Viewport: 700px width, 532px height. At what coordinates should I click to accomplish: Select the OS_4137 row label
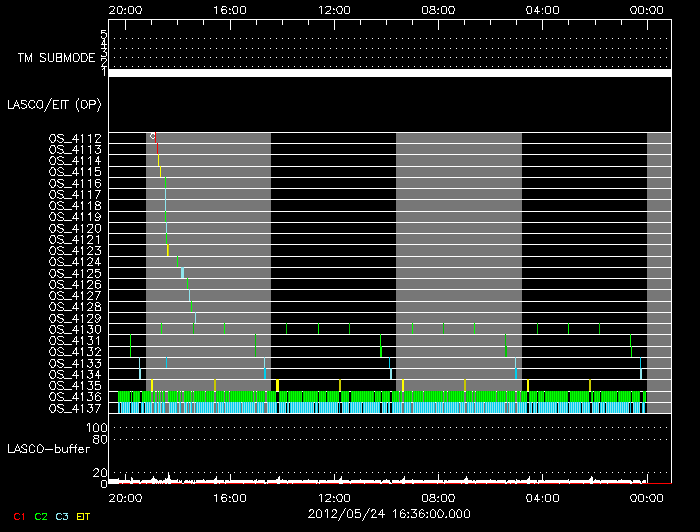(x=75, y=408)
